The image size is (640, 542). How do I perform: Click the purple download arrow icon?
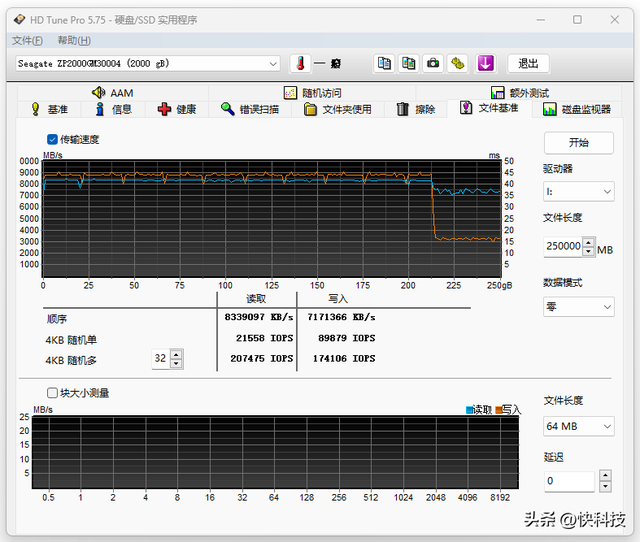coord(486,63)
